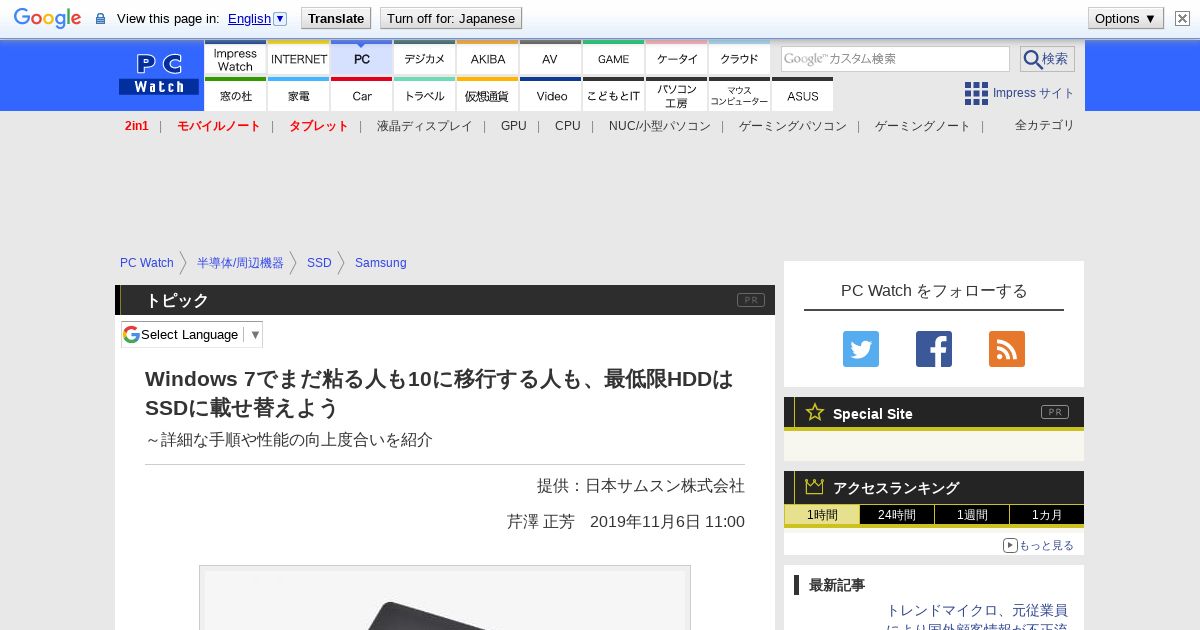The image size is (1200, 630).
Task: Click the Impress サイト link text
Action: pyautogui.click(x=1034, y=93)
